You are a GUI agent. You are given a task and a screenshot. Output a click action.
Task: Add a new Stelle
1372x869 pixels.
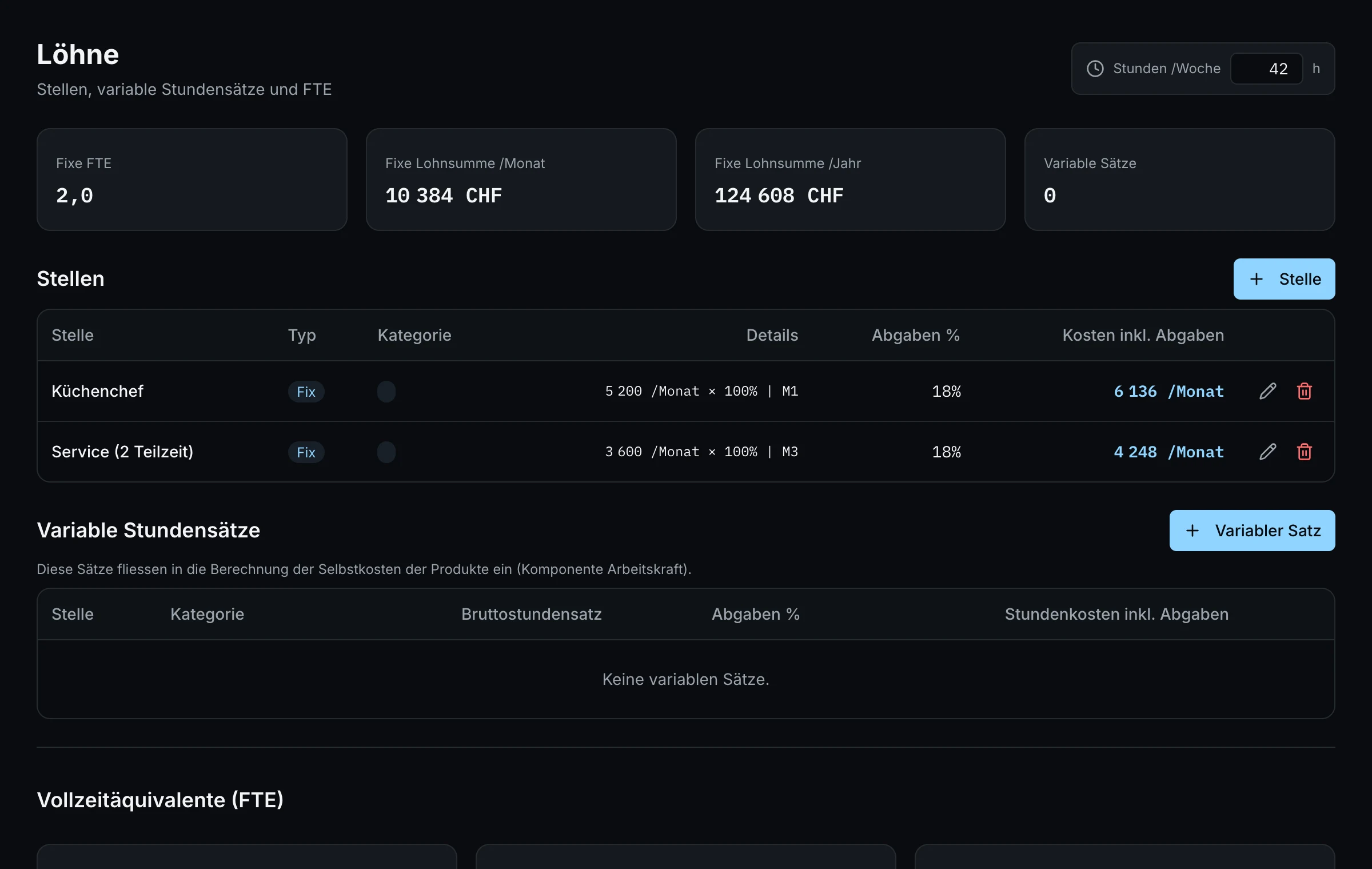point(1284,279)
